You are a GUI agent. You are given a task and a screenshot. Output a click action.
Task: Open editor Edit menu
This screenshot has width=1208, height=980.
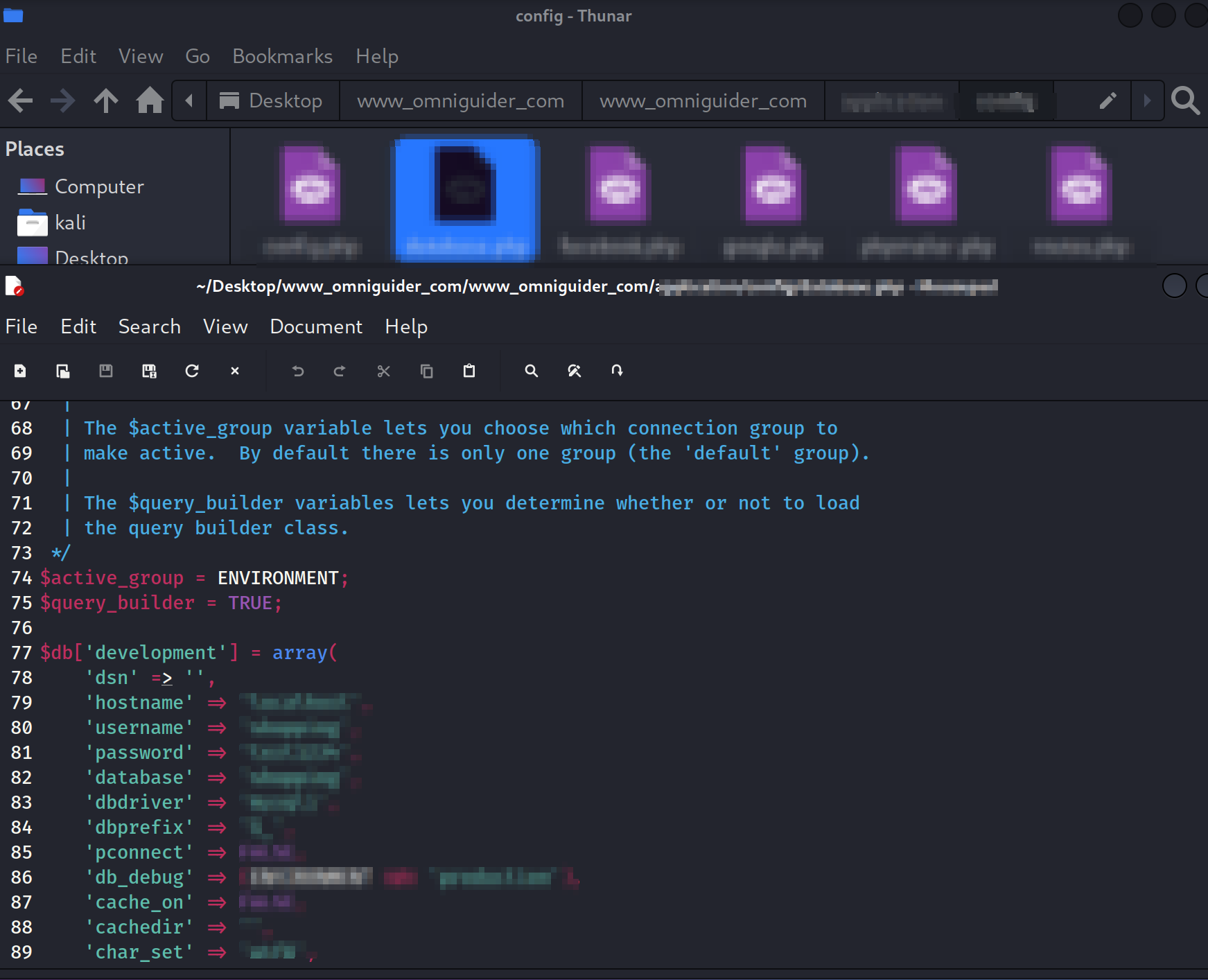coord(78,326)
